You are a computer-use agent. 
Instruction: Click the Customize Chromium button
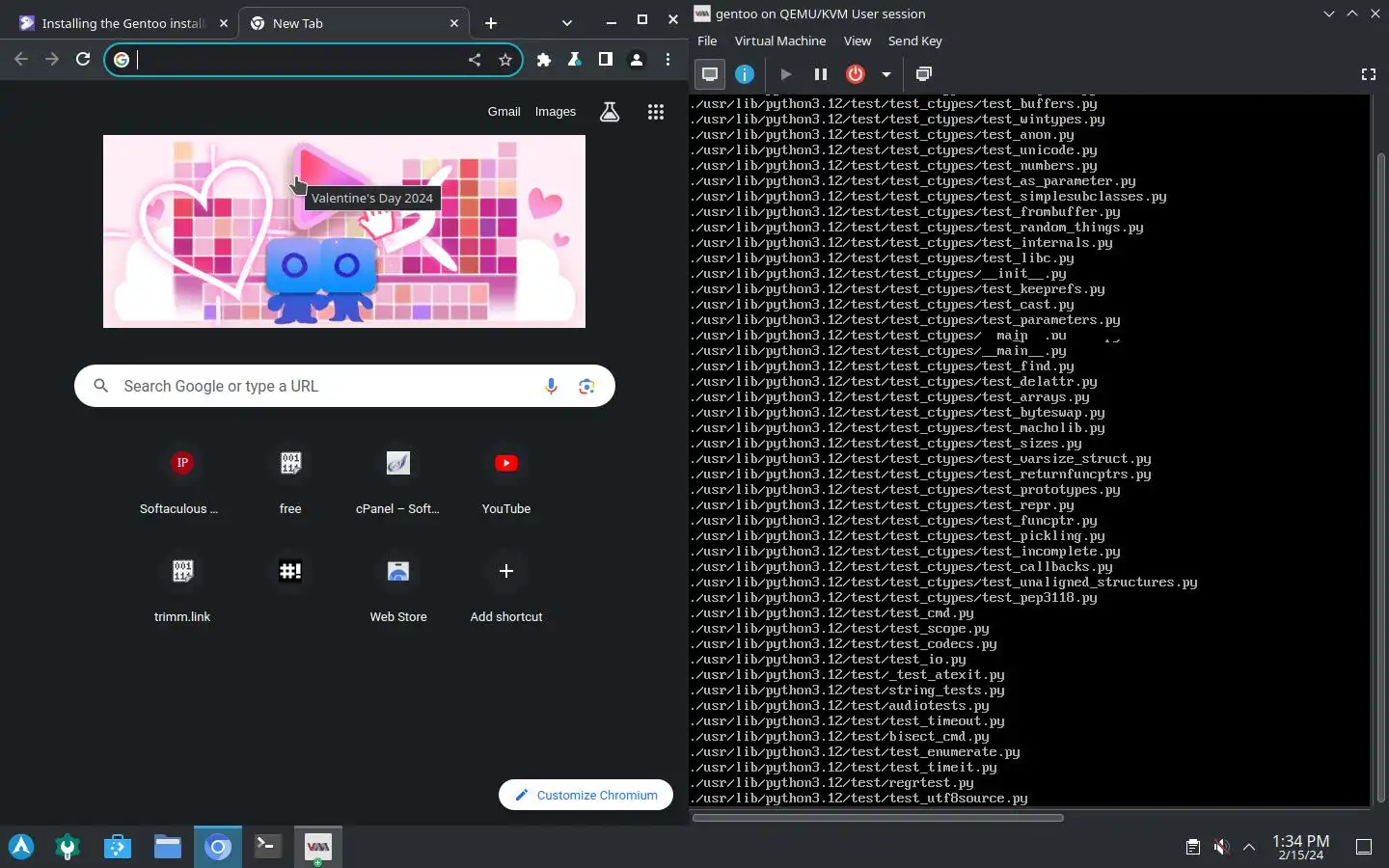[586, 795]
